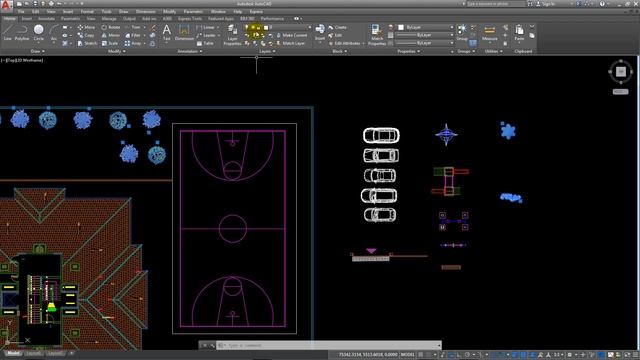Open the Dimension menu

point(145,11)
